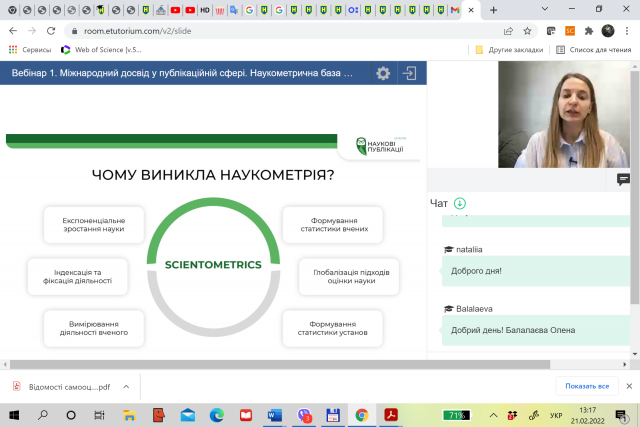Open Список для чтения reading list
The image size is (640, 427).
click(x=594, y=49)
